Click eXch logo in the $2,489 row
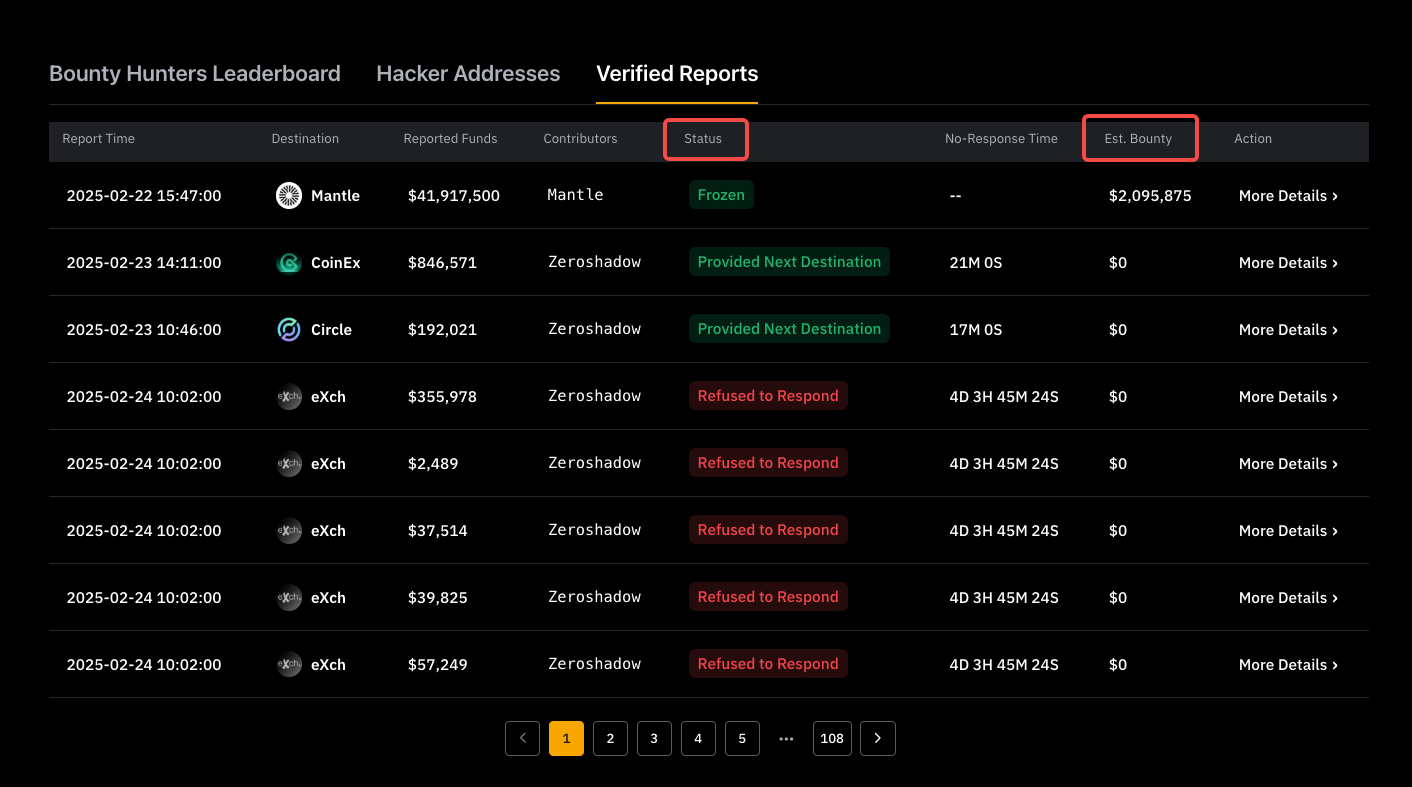 coord(289,464)
